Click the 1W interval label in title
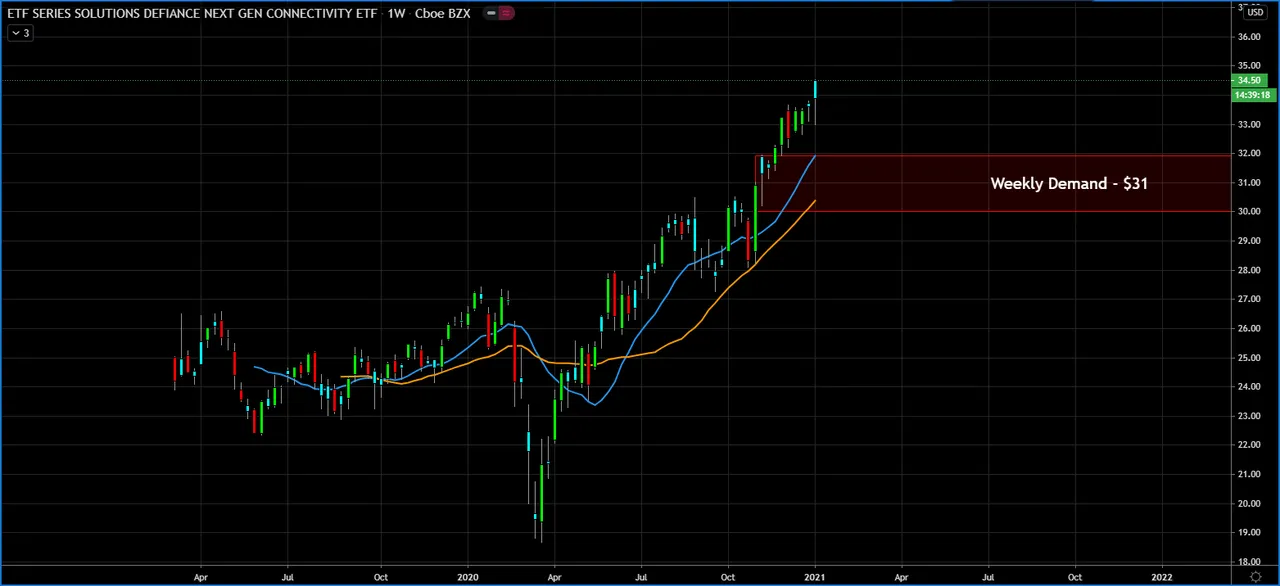The image size is (1280, 586). click(397, 13)
